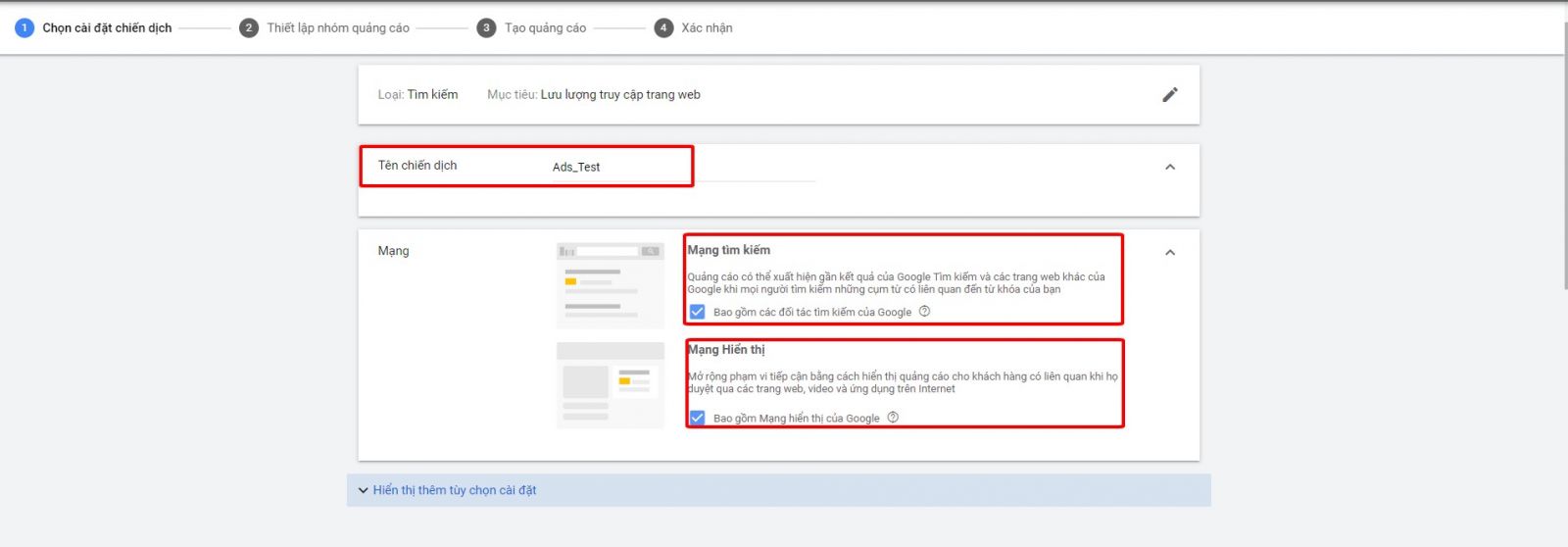Go to step 1 Chọn cài đặt chiến dịch
This screenshot has height=547, width=1568.
[94, 27]
